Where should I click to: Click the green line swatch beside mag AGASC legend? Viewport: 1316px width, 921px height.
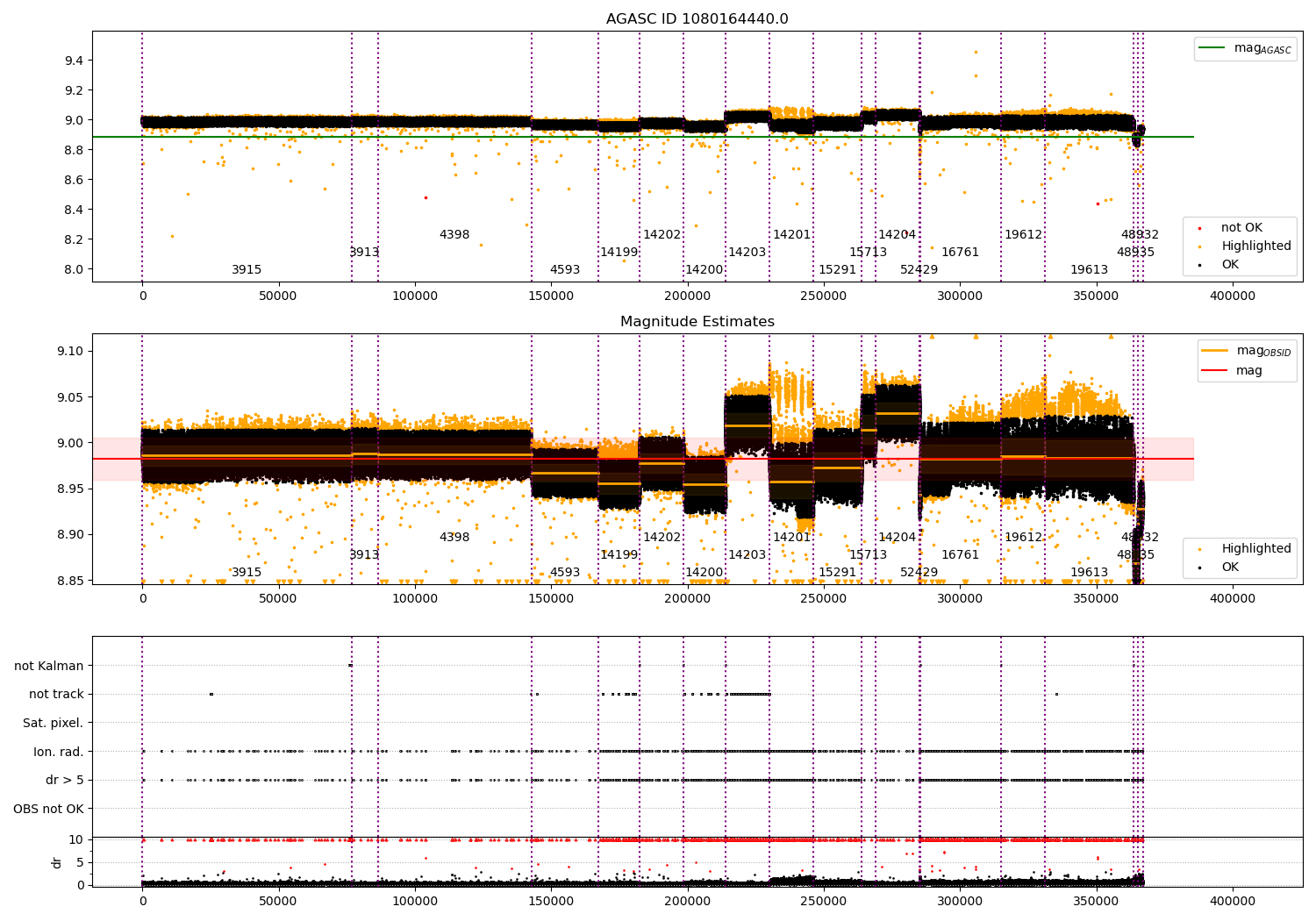1212,48
